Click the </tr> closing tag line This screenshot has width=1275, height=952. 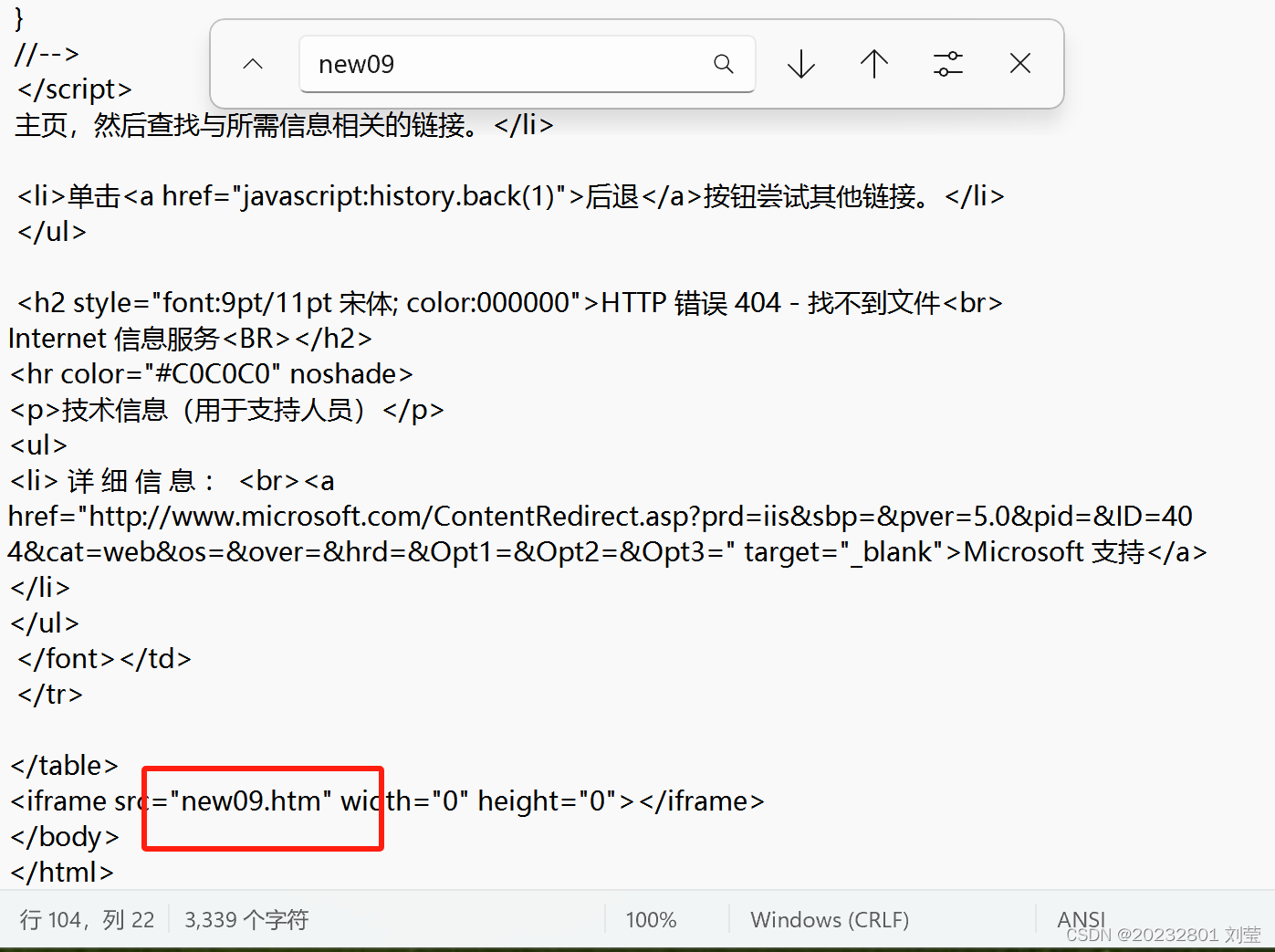[49, 695]
